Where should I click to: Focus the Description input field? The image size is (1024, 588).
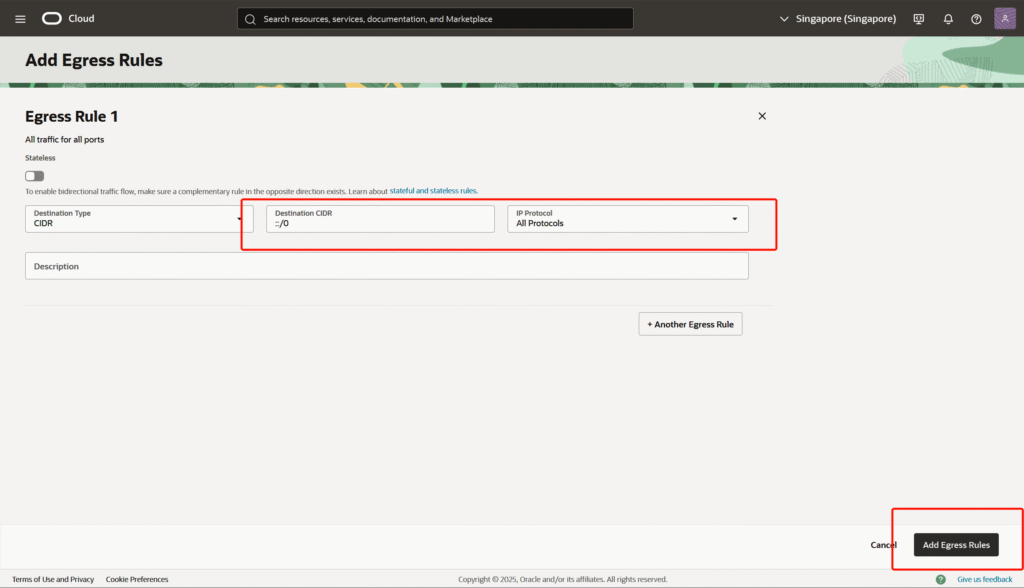(386, 266)
